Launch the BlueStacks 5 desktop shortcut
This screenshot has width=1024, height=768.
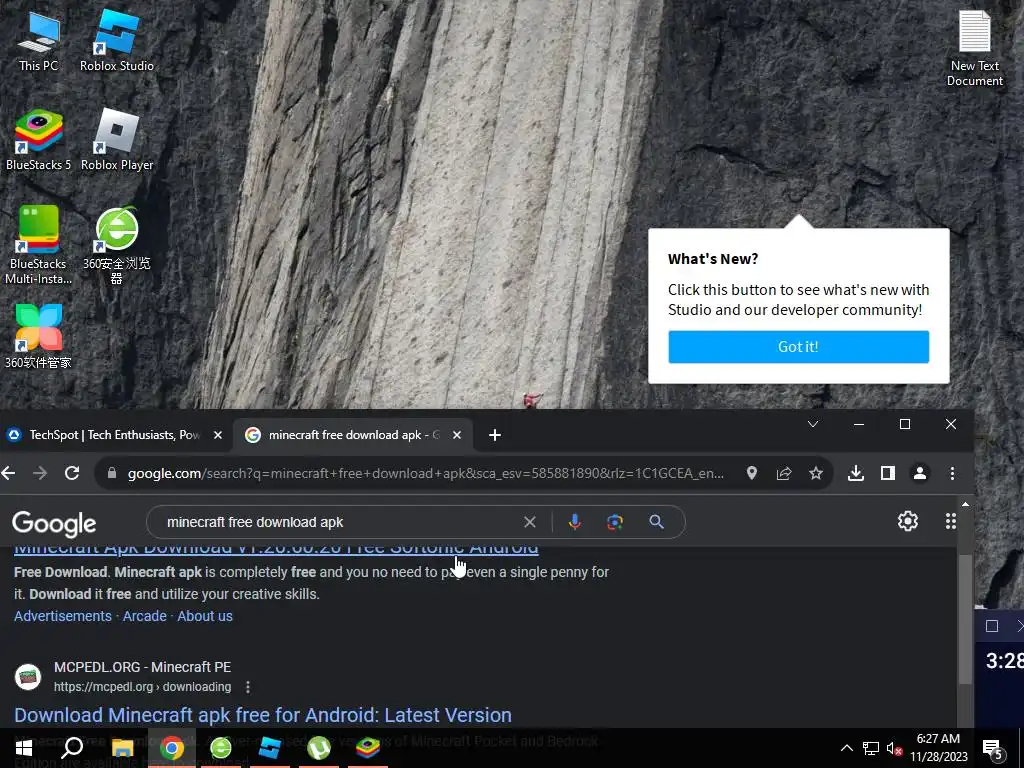39,140
